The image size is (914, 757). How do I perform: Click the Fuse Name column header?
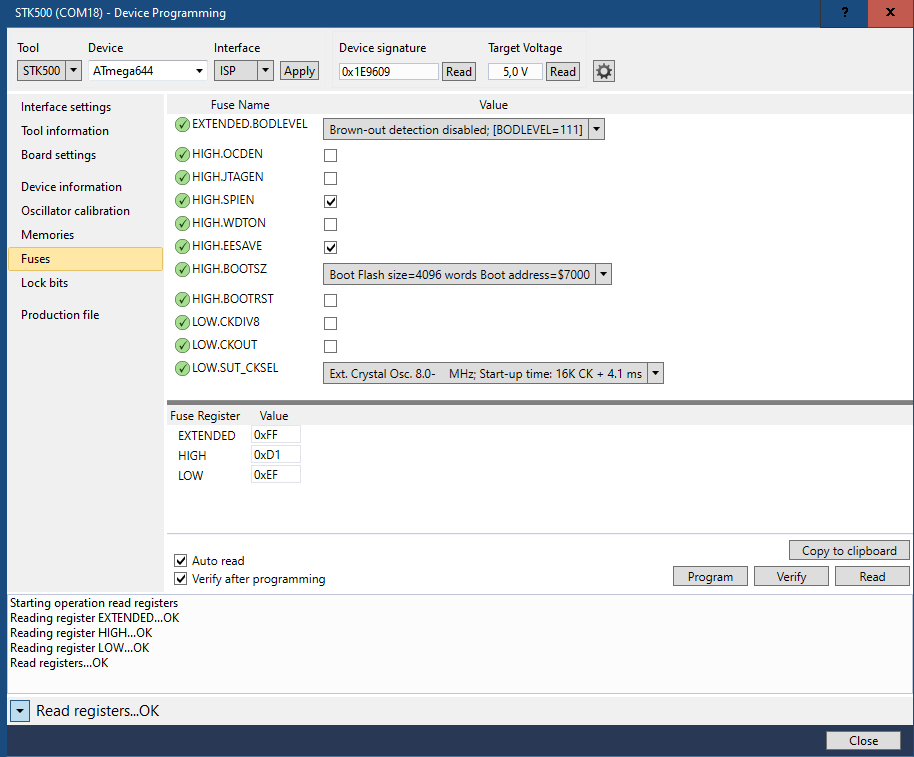(240, 105)
